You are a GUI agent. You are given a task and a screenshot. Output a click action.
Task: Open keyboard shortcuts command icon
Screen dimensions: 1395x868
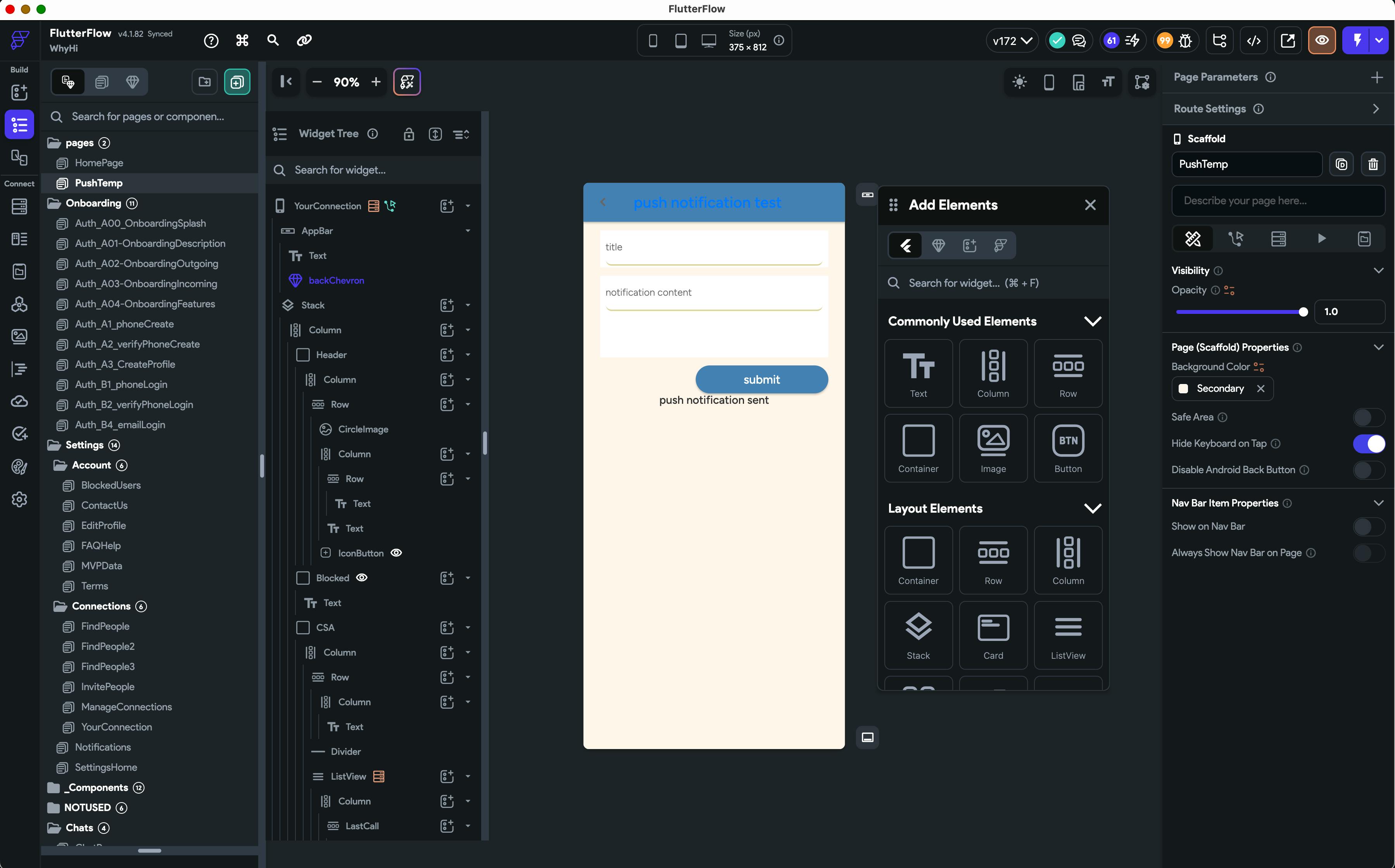click(242, 40)
